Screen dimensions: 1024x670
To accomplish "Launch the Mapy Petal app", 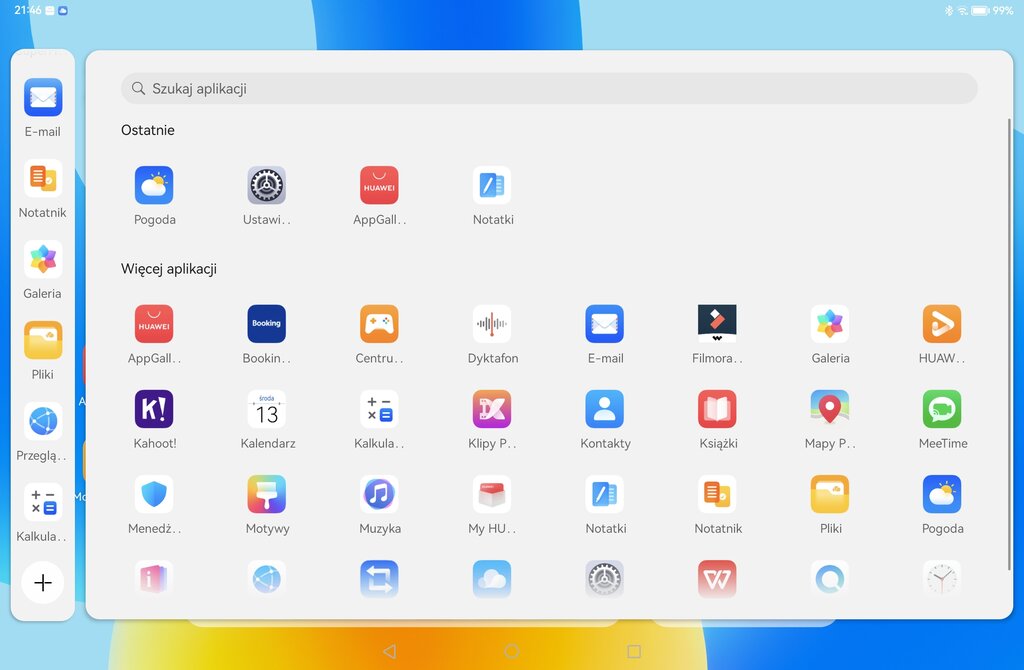I will pos(830,409).
